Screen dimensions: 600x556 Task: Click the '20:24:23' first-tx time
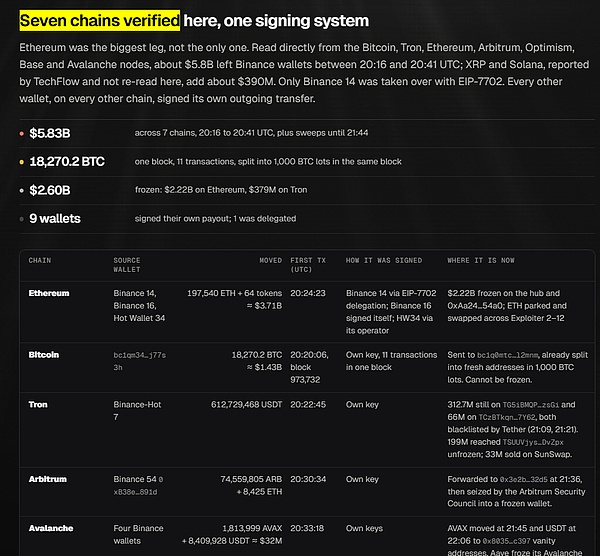pyautogui.click(x=308, y=293)
